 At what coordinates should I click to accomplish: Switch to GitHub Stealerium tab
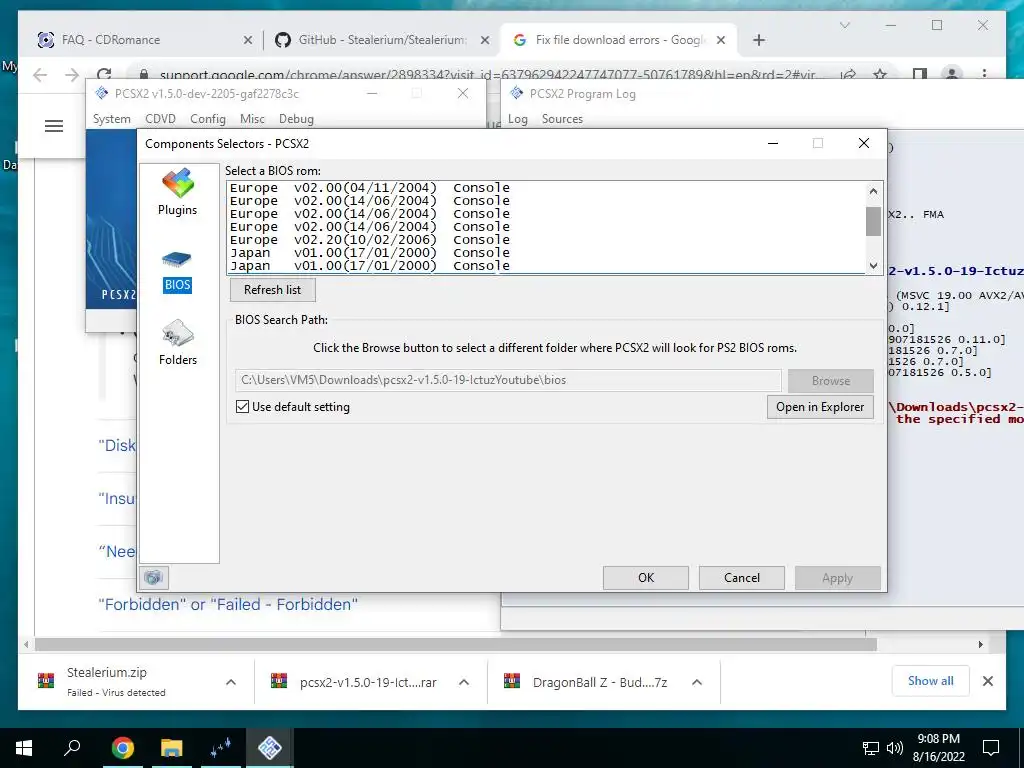(x=382, y=40)
